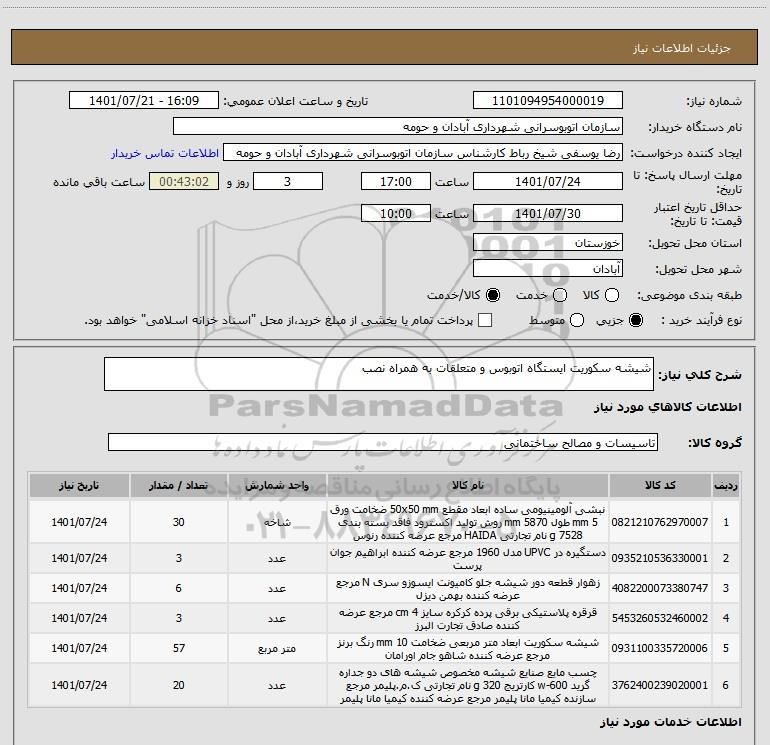Click the glass industry liquid glue item name

tap(468, 685)
